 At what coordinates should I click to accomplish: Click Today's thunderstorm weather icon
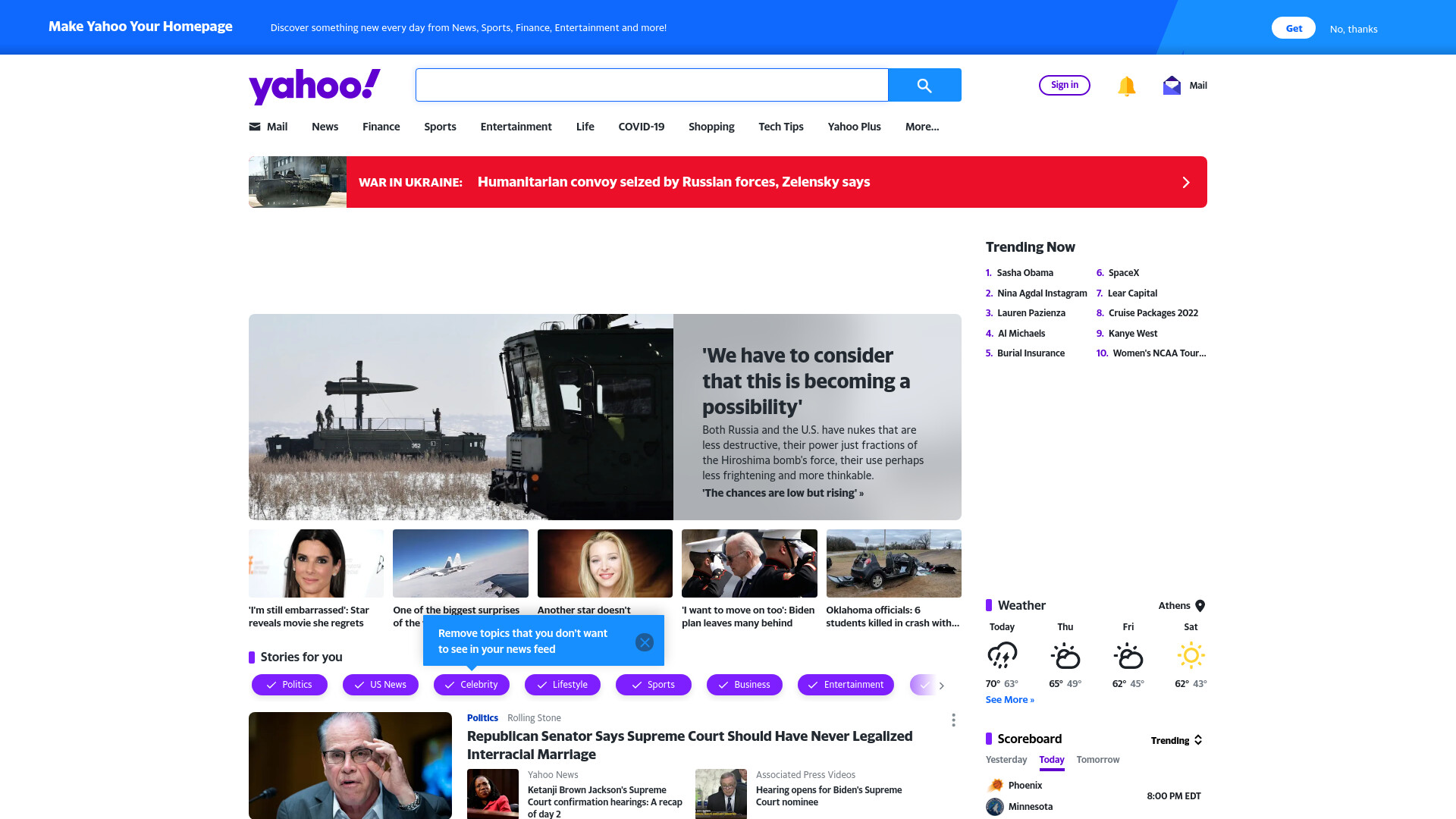[1002, 655]
